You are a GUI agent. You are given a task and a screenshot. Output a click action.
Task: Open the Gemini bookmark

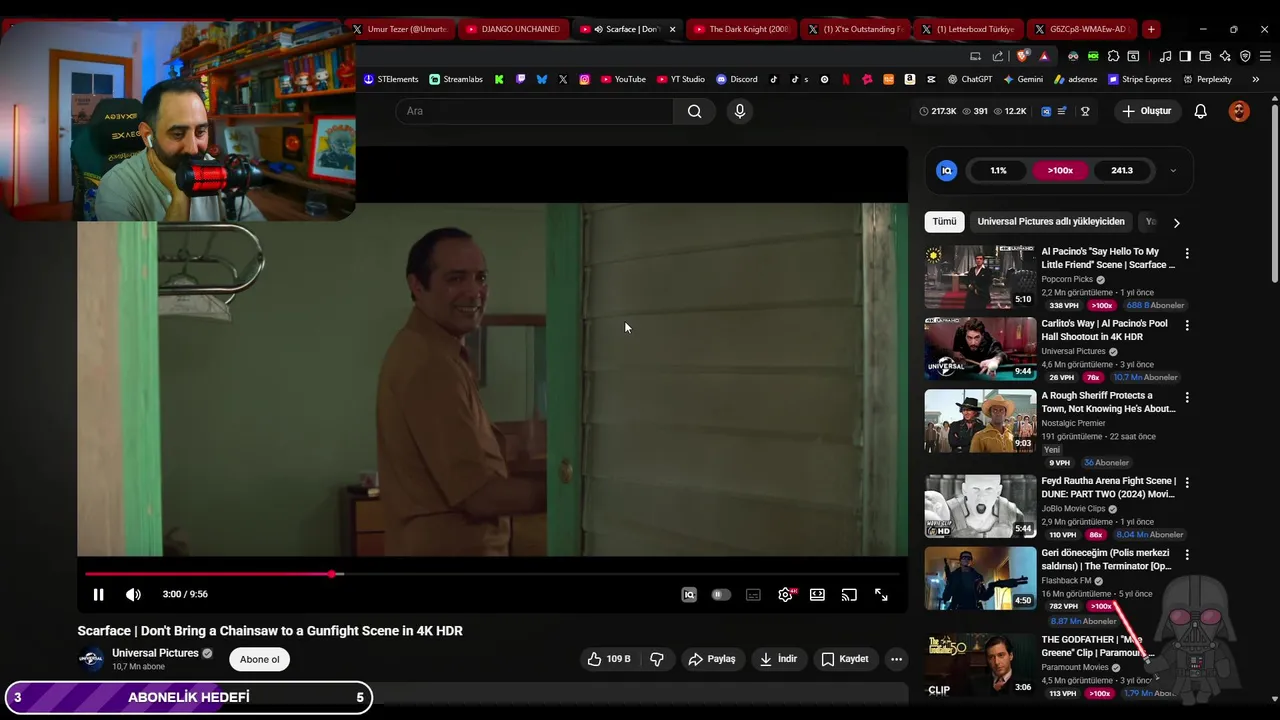1023,79
